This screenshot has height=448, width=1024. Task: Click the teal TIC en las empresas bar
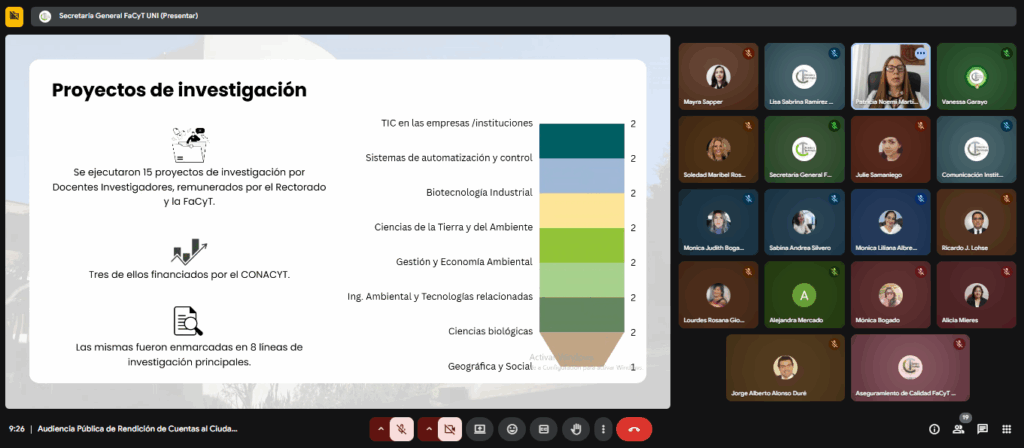click(582, 141)
